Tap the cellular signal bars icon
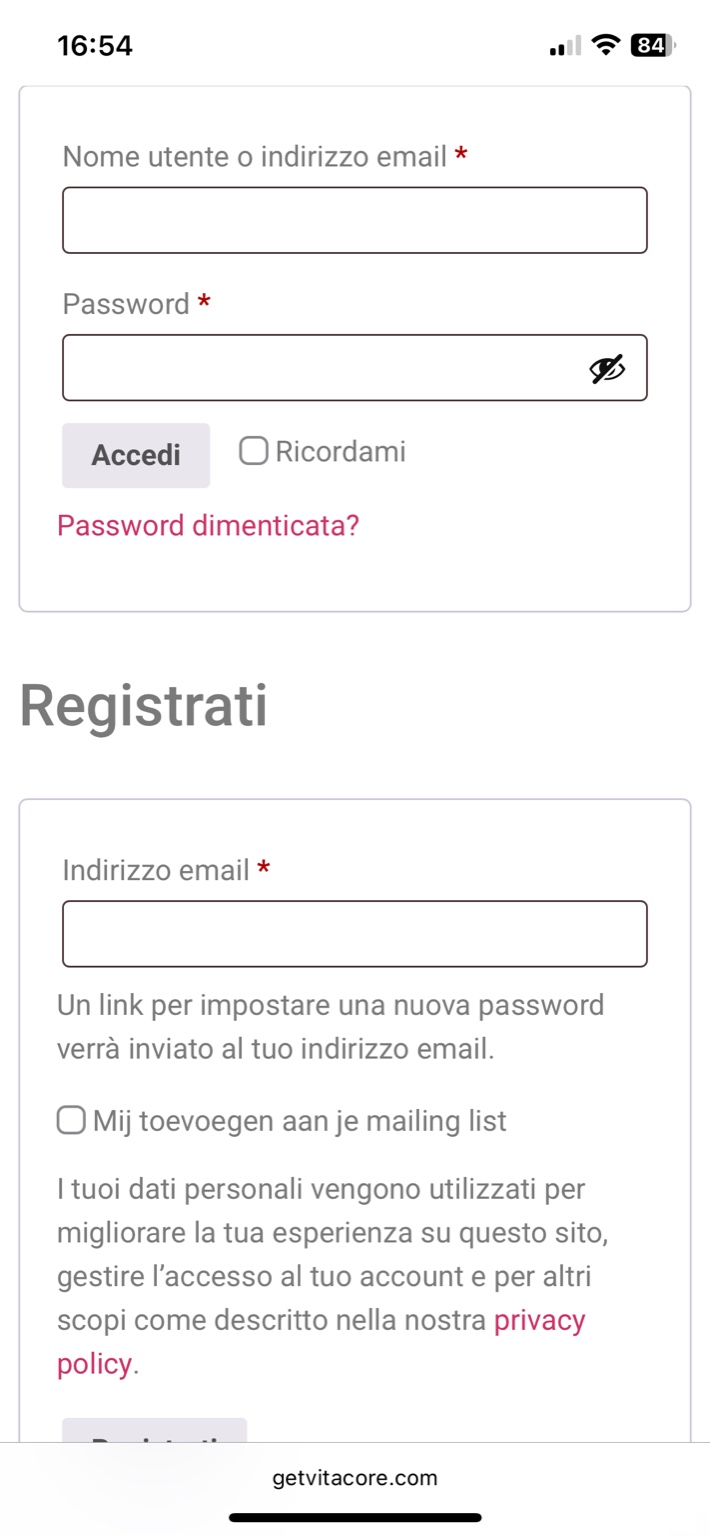The height and width of the screenshot is (1537, 710). pos(565,47)
